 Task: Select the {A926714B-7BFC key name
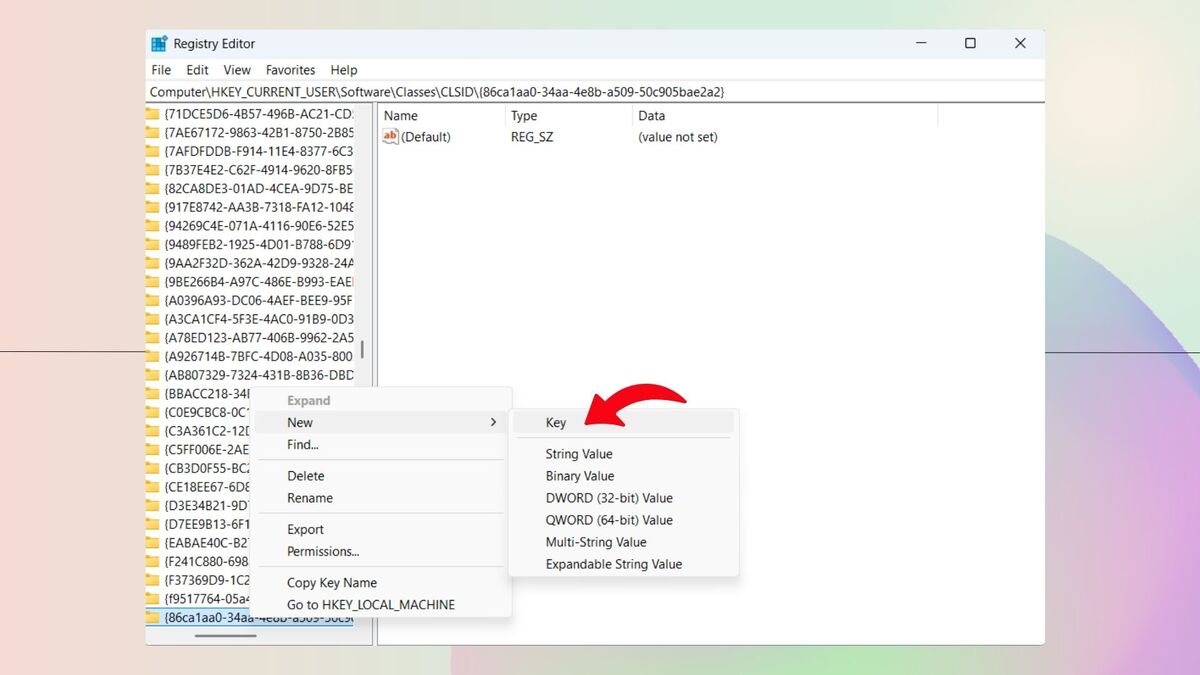coord(259,356)
